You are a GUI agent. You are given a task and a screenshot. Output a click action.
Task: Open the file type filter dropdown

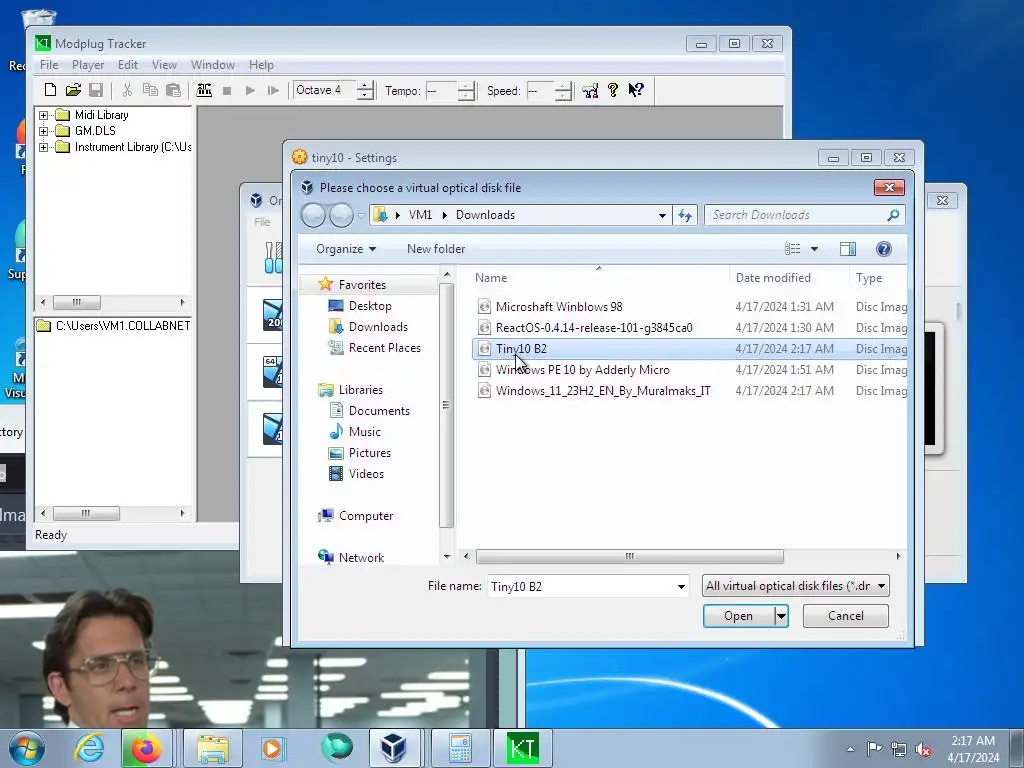coord(795,586)
